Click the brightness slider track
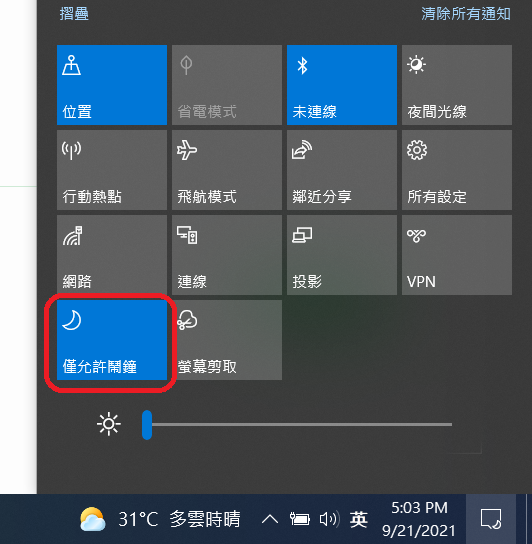Image resolution: width=532 pixels, height=544 pixels. pos(297,424)
